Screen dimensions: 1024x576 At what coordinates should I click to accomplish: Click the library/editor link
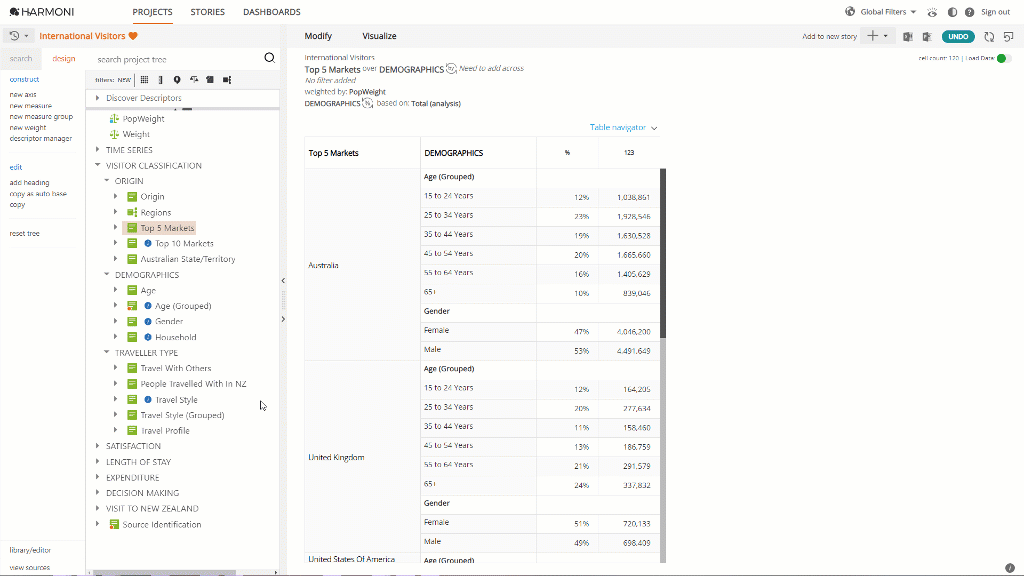(x=30, y=550)
